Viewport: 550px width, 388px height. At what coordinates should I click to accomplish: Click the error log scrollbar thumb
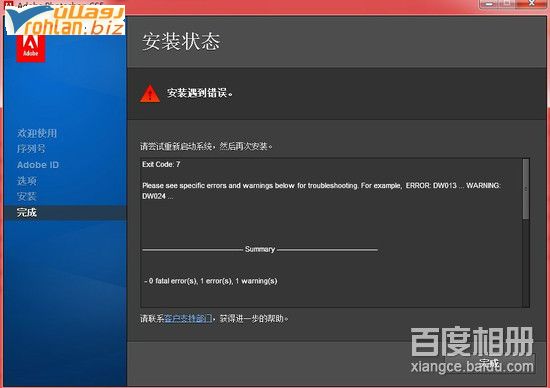click(525, 189)
